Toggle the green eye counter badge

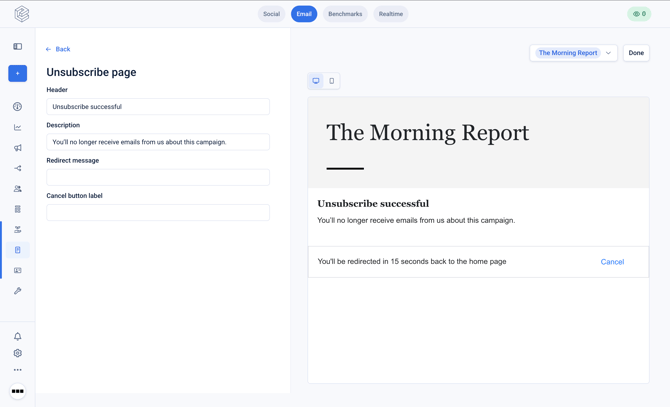pos(639,14)
